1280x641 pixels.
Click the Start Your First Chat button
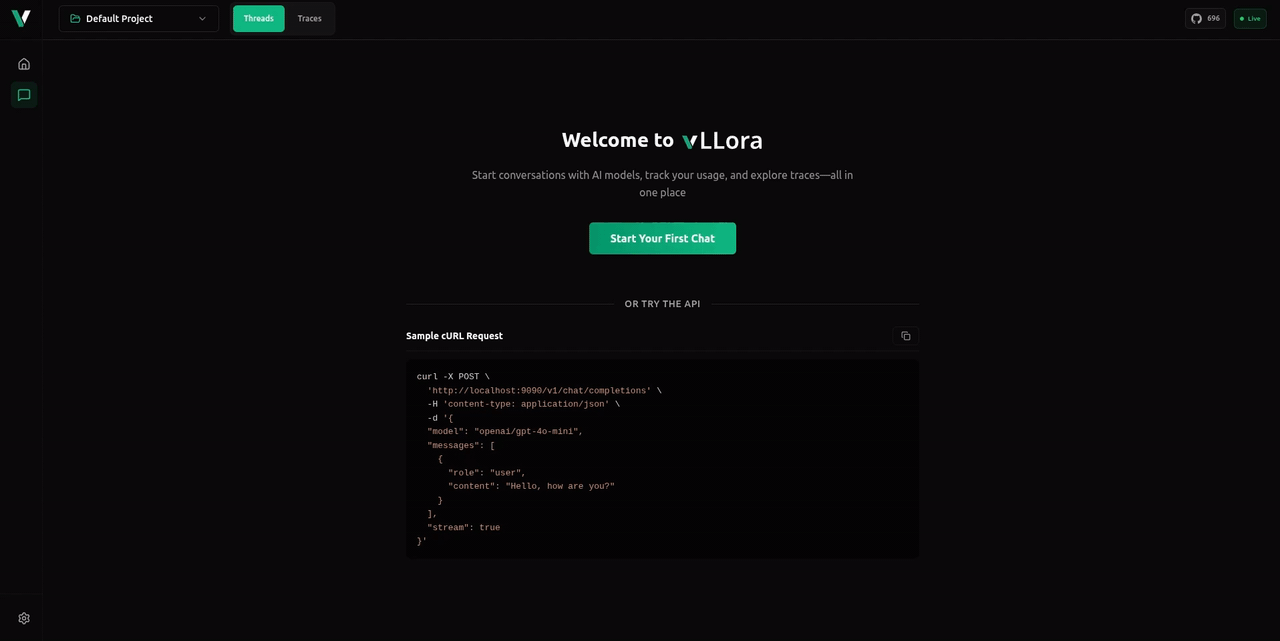tap(662, 238)
